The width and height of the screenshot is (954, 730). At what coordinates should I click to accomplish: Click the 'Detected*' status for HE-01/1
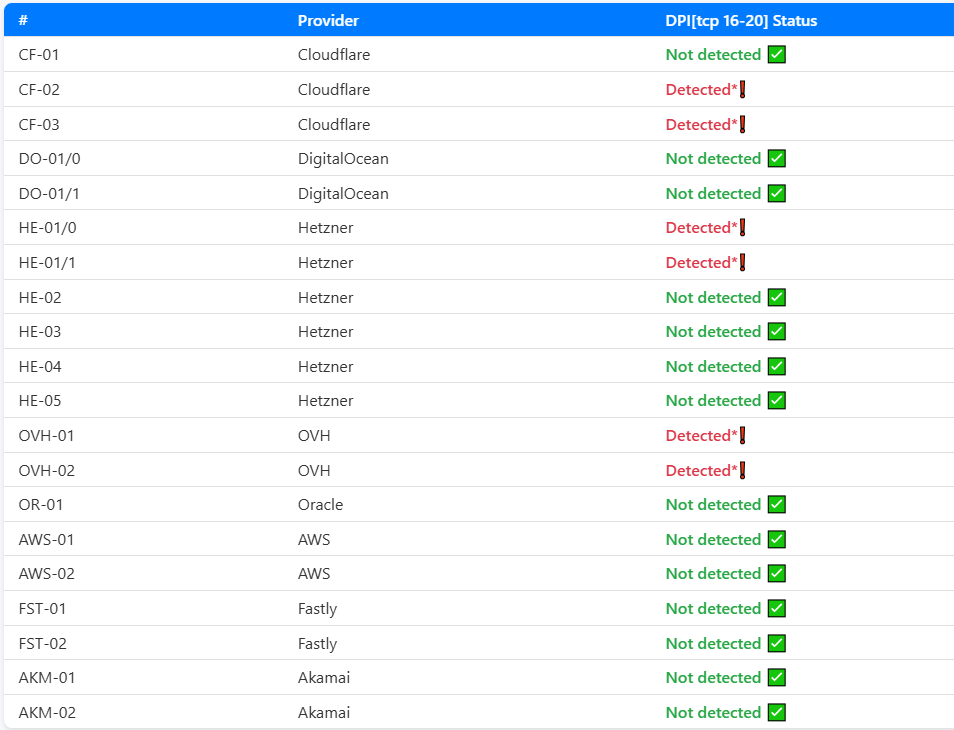pos(701,263)
